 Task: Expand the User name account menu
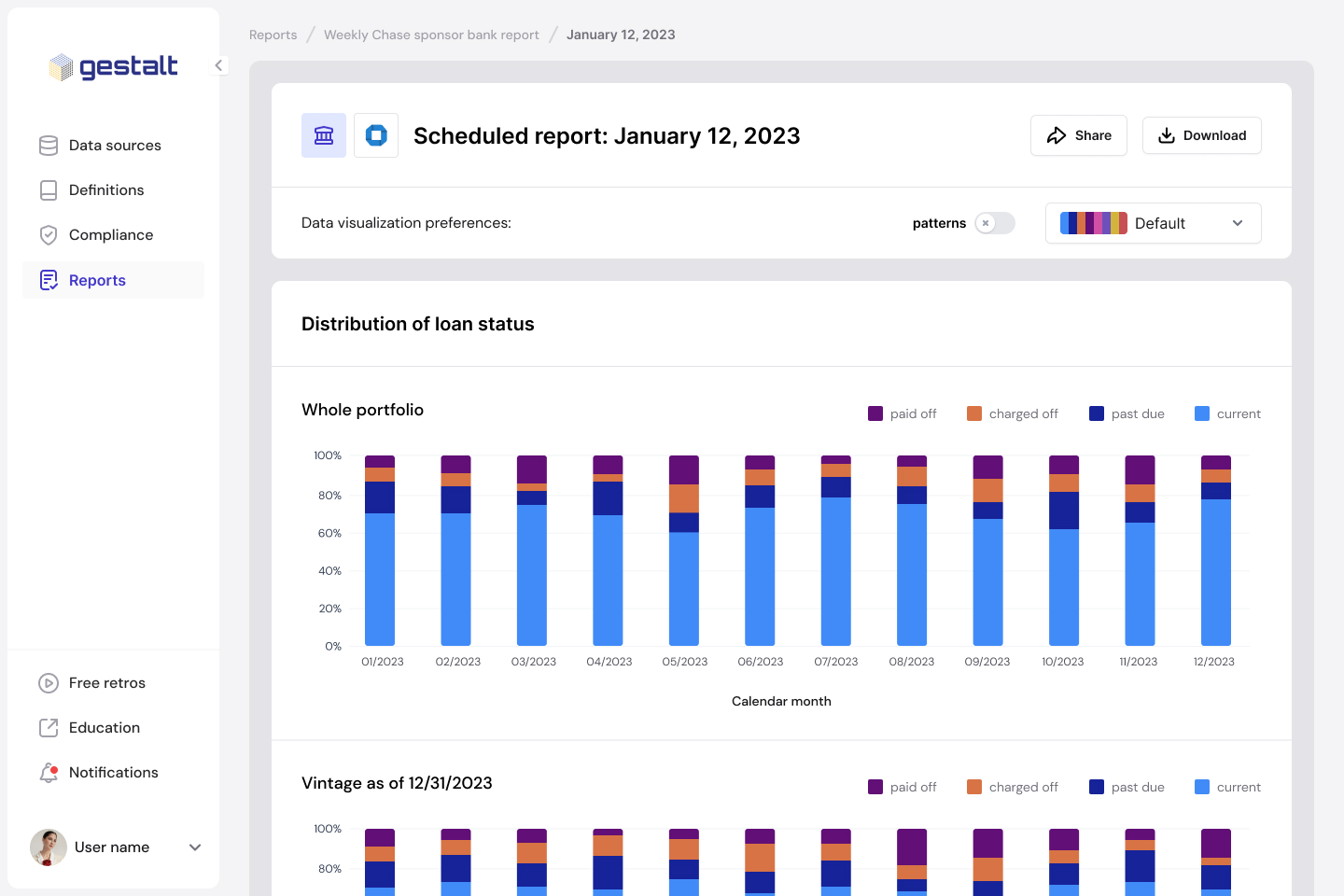click(194, 847)
